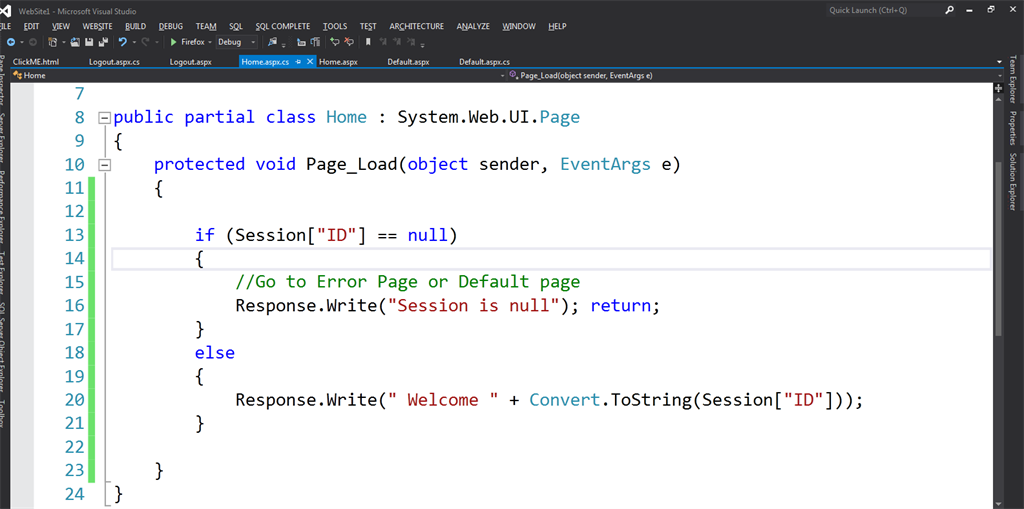Click the Redo arrow icon
Viewport: 1024px width, 509px height.
(x=144, y=42)
